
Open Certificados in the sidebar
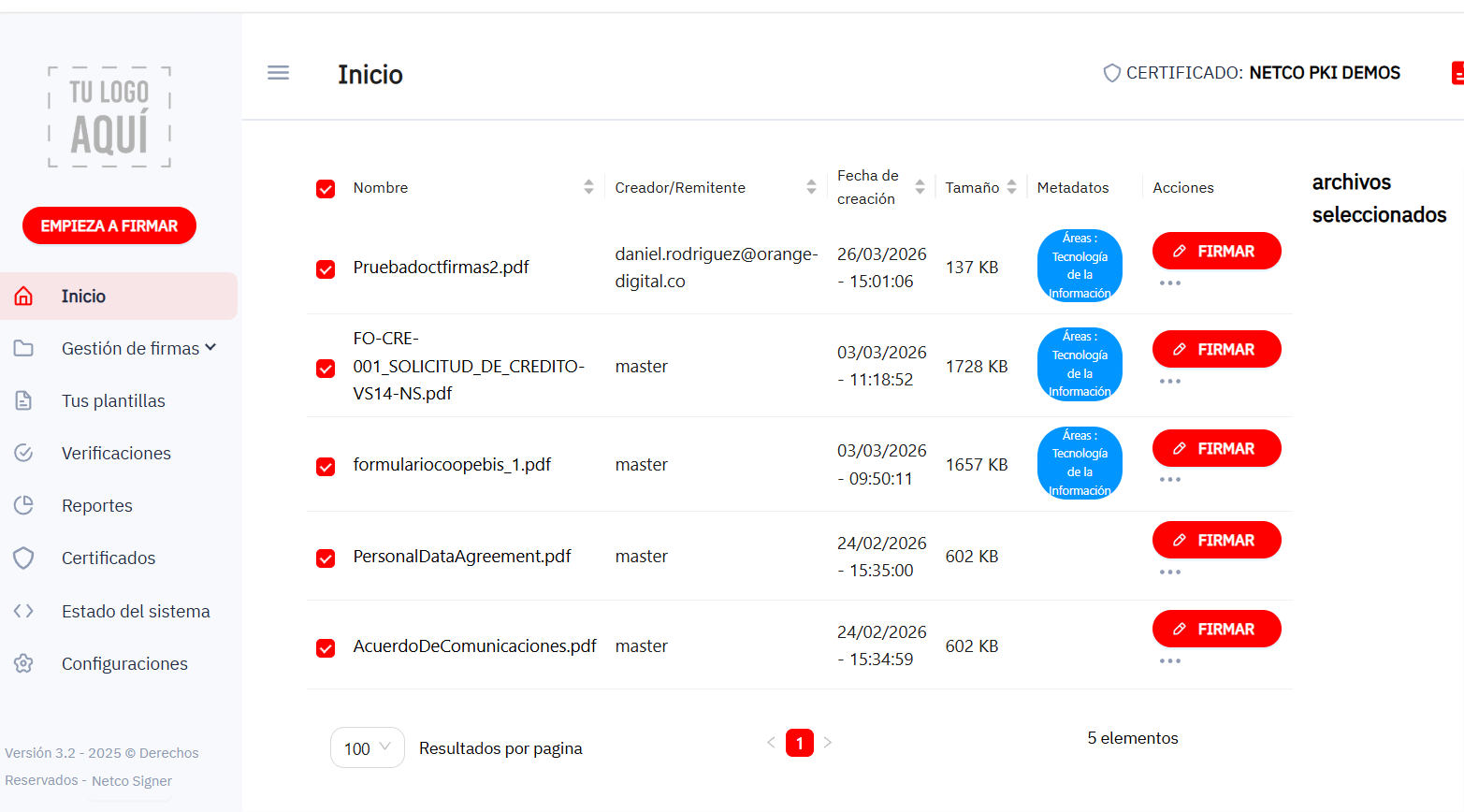coord(109,558)
